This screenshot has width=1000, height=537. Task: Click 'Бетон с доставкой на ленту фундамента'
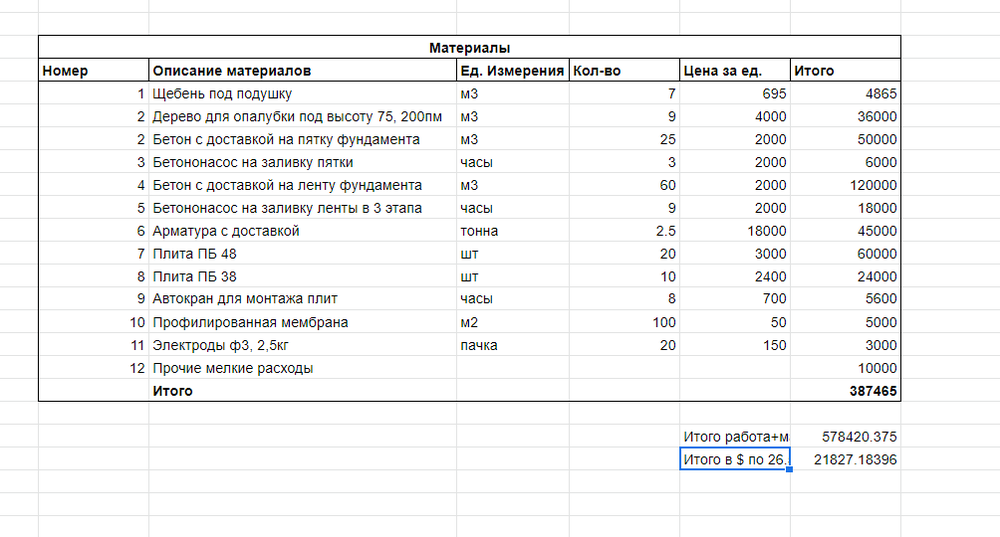pos(303,185)
